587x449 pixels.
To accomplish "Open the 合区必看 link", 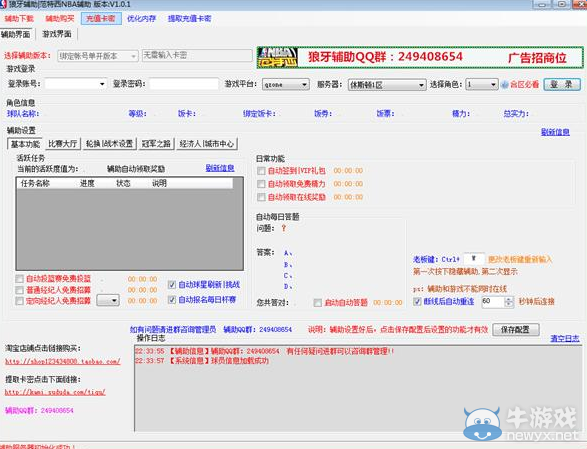I will [524, 85].
